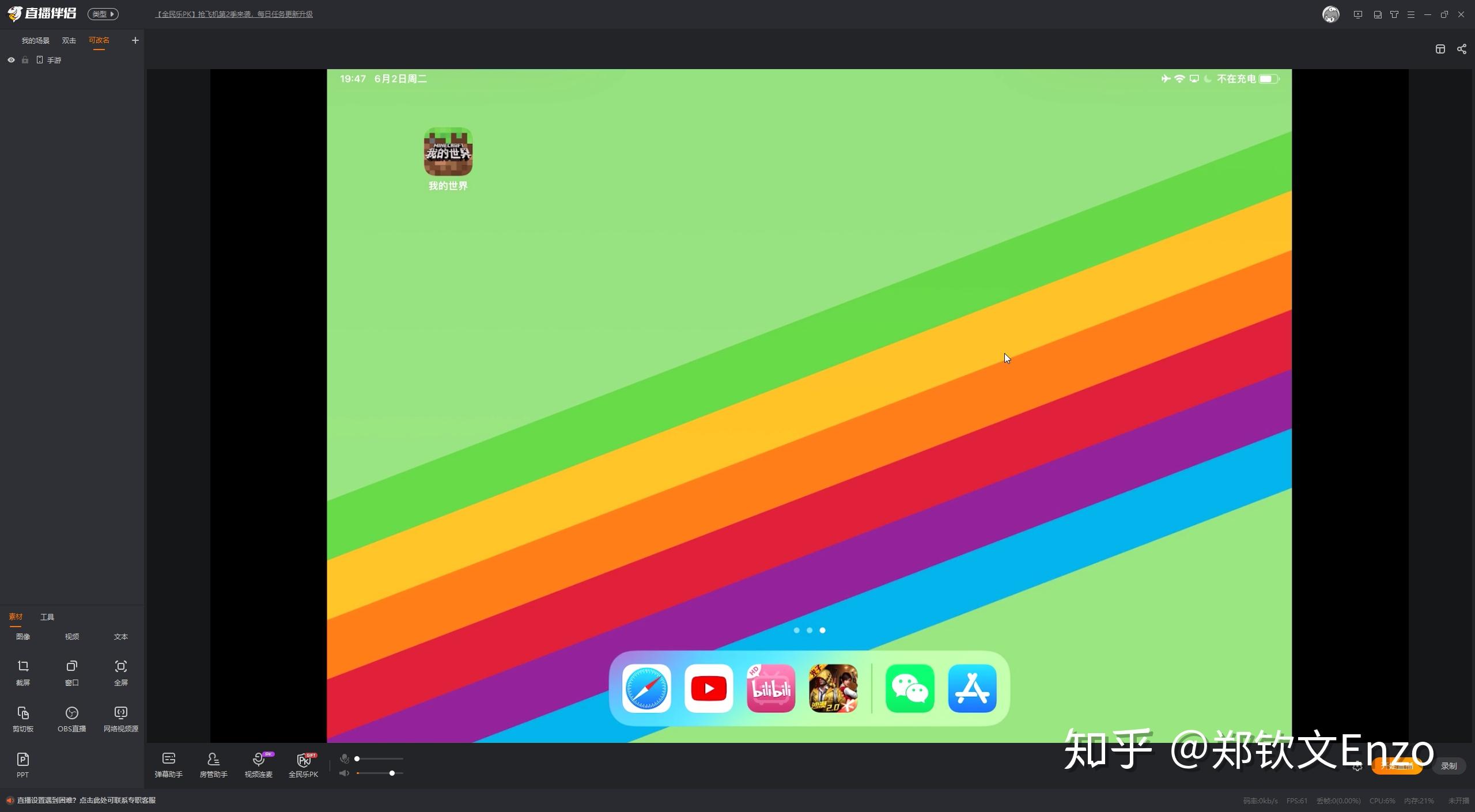Viewport: 1475px width, 812px height.
Task: Open the skin theme shirt icon
Action: pos(1394,14)
